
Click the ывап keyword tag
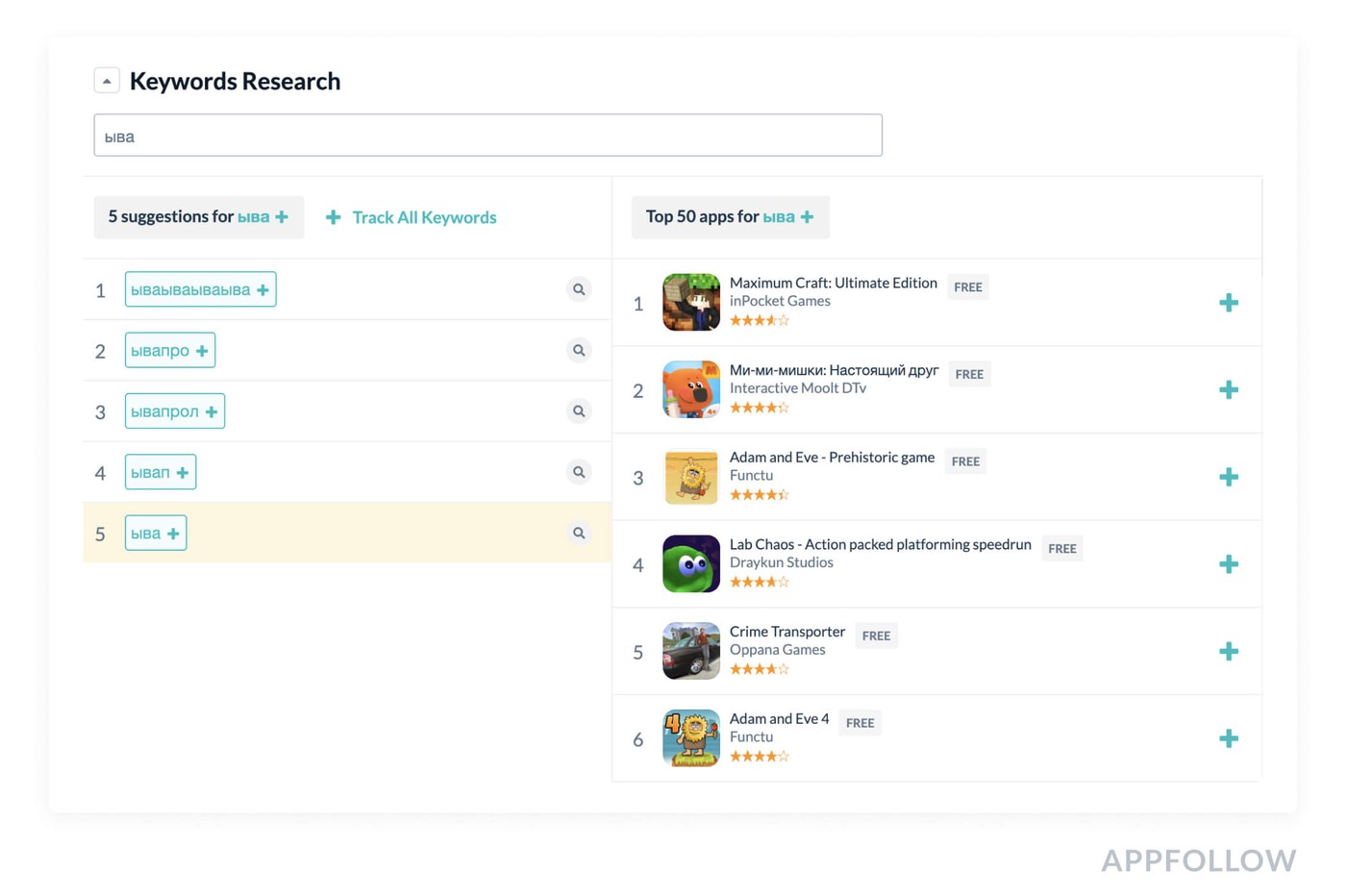(150, 472)
